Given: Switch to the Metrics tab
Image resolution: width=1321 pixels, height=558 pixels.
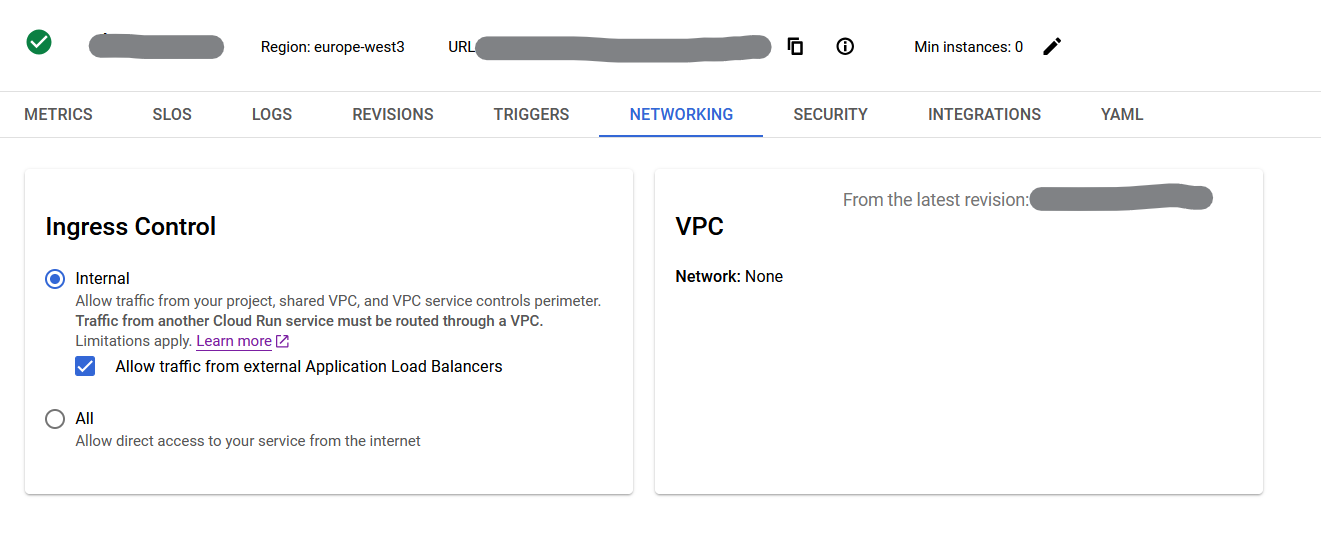Looking at the screenshot, I should [58, 115].
